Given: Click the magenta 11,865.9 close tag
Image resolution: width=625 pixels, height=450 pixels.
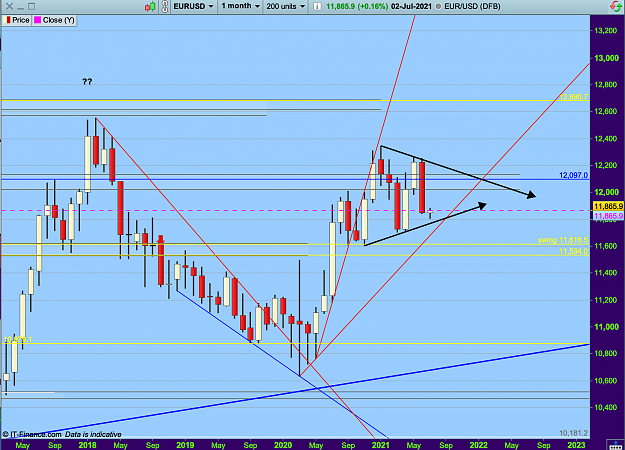Looking at the screenshot, I should click(x=608, y=216).
